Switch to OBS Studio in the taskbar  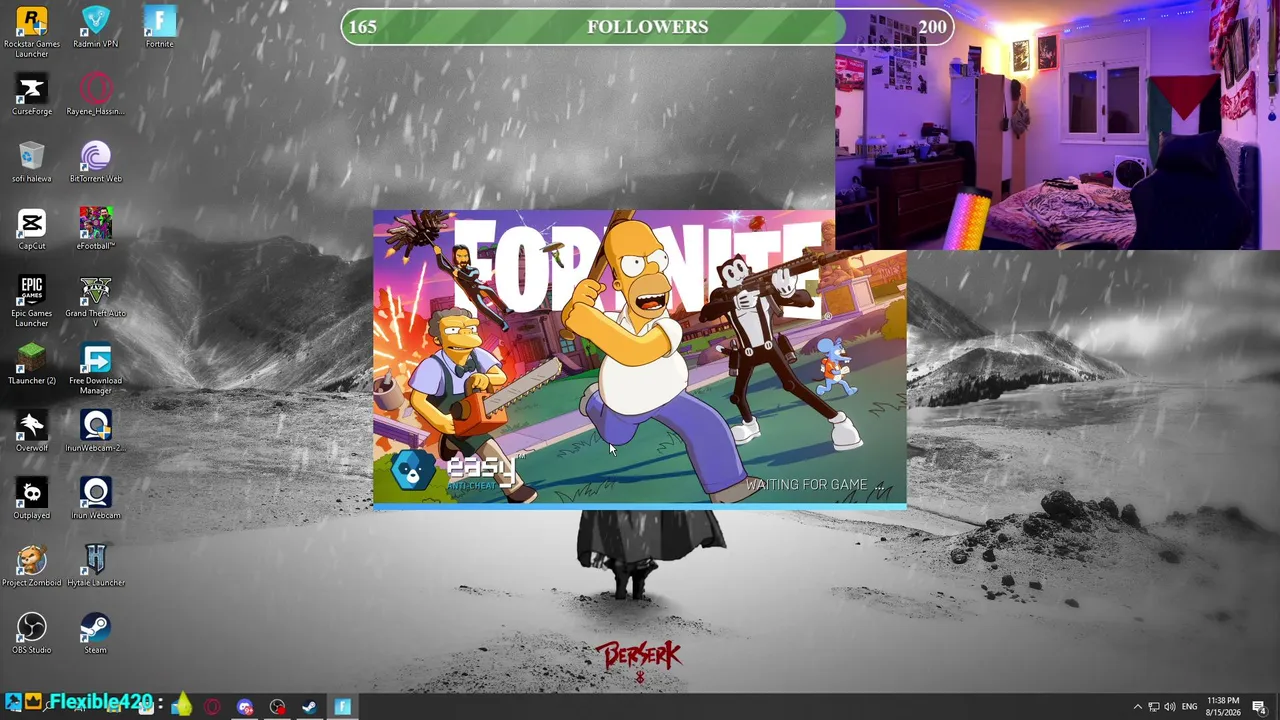277,707
